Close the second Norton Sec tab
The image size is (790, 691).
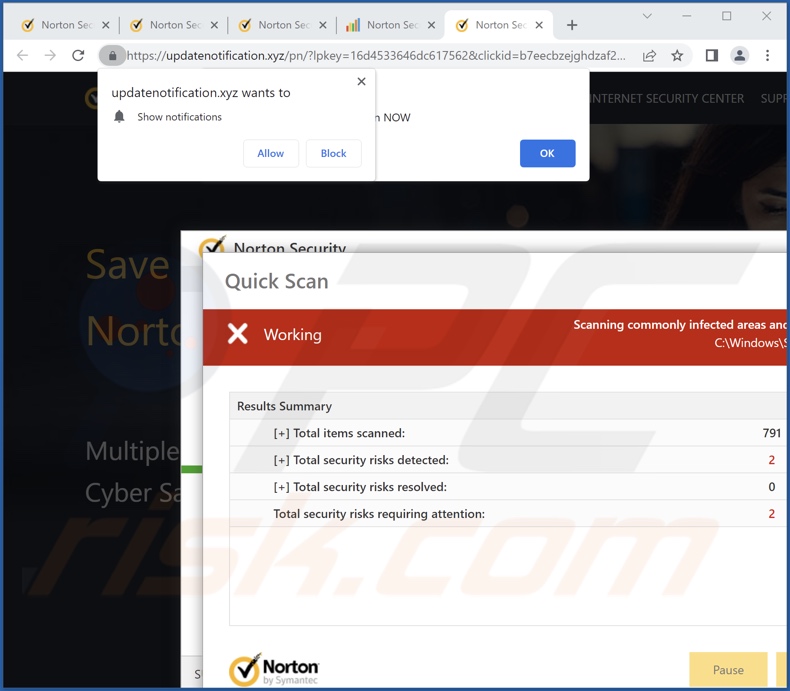pos(214,25)
